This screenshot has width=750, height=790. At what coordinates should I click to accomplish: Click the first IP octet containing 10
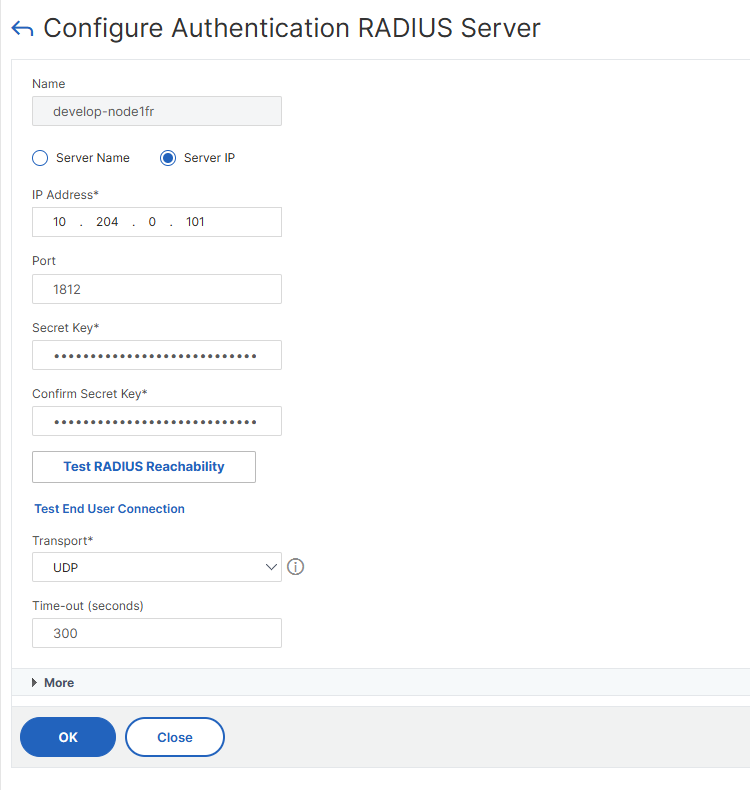[x=59, y=222]
